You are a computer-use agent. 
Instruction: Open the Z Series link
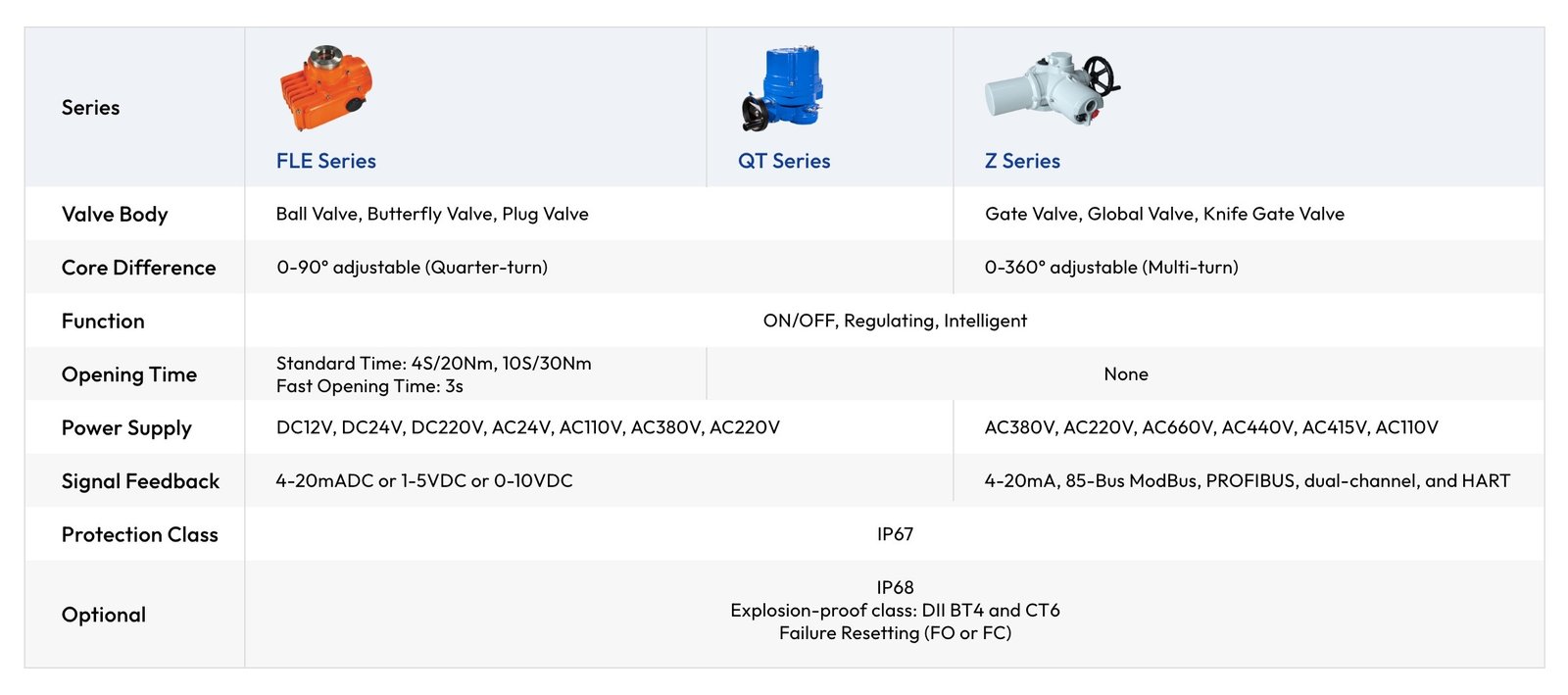coord(1022,161)
